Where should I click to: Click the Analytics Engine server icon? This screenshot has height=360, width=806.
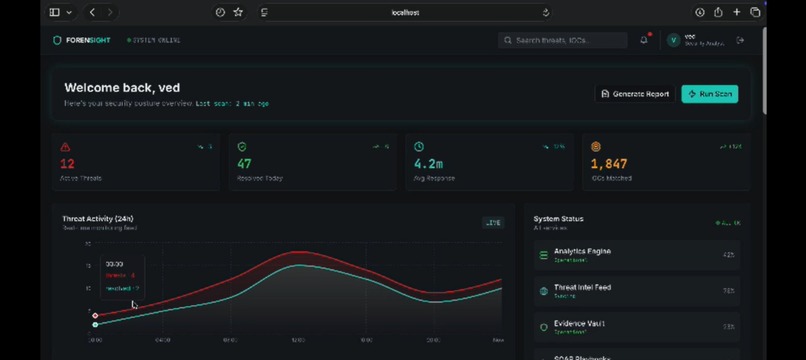pyautogui.click(x=544, y=255)
